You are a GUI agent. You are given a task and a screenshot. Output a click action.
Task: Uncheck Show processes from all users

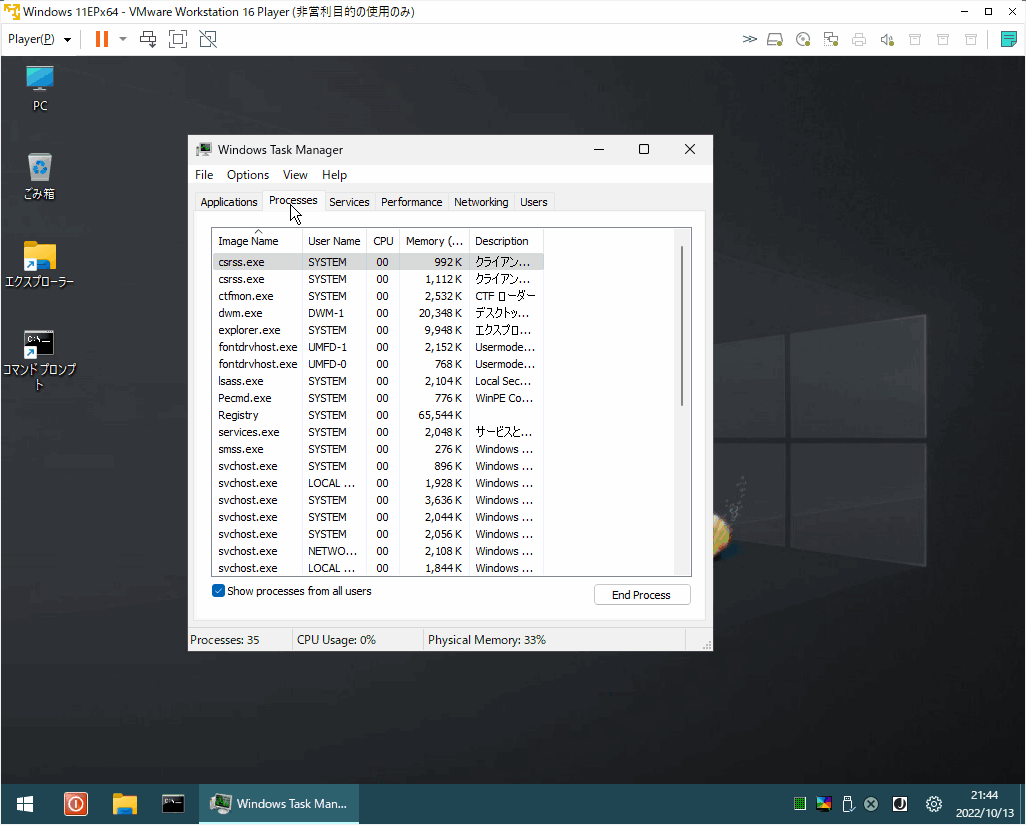click(218, 591)
